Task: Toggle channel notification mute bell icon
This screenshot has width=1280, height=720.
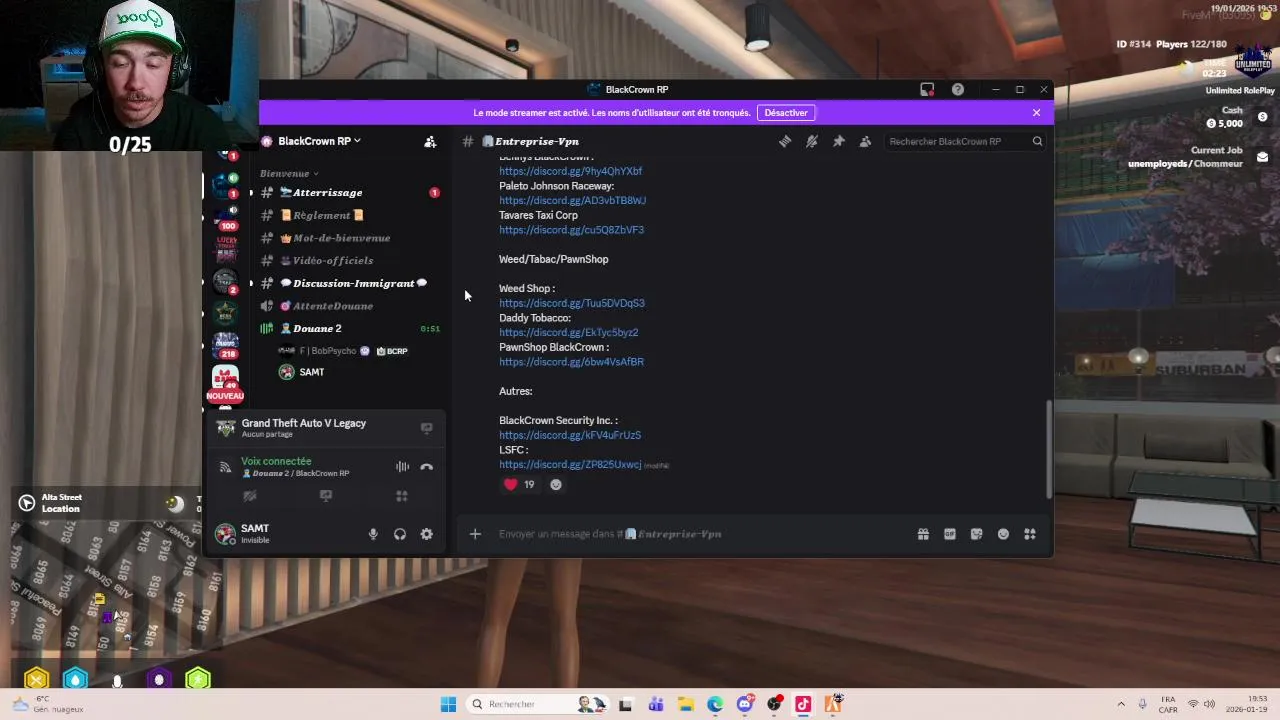Action: pos(812,141)
